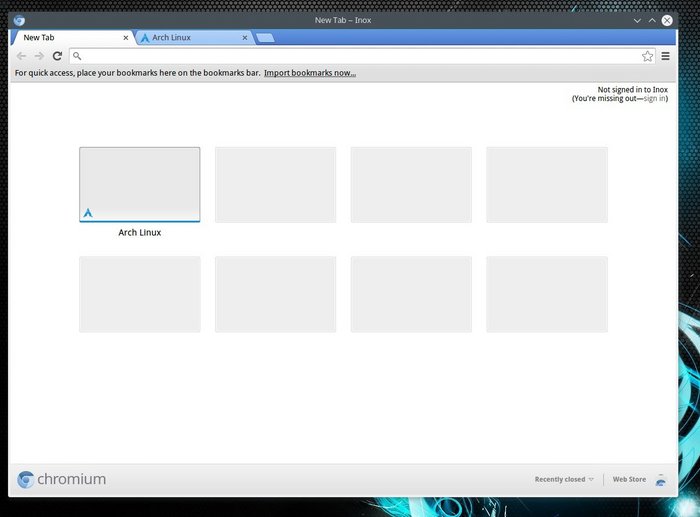
Task: Click Import bookmarks now link
Action: [x=310, y=73]
